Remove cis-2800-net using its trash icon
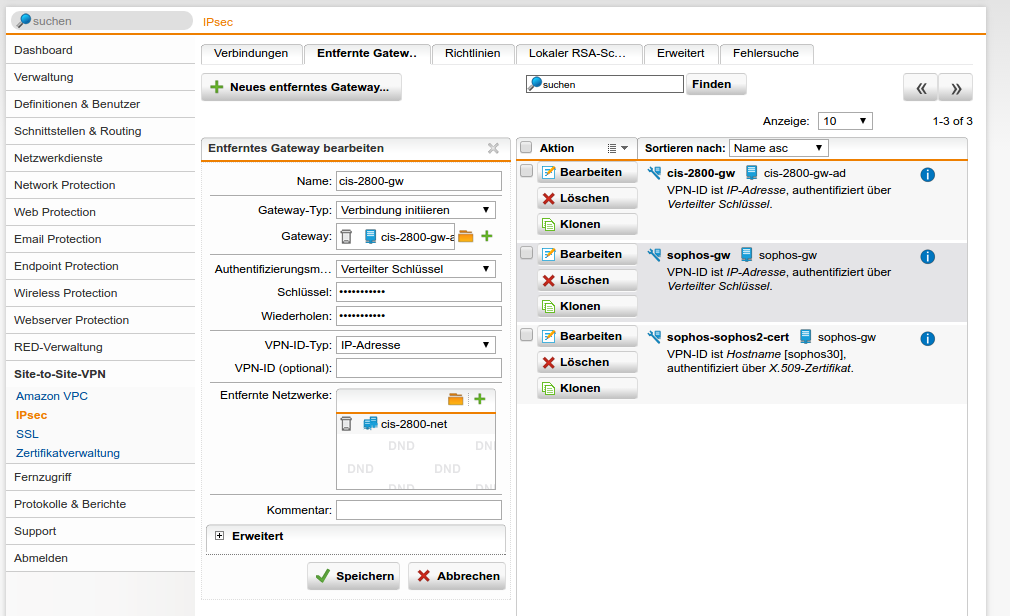 tap(346, 424)
